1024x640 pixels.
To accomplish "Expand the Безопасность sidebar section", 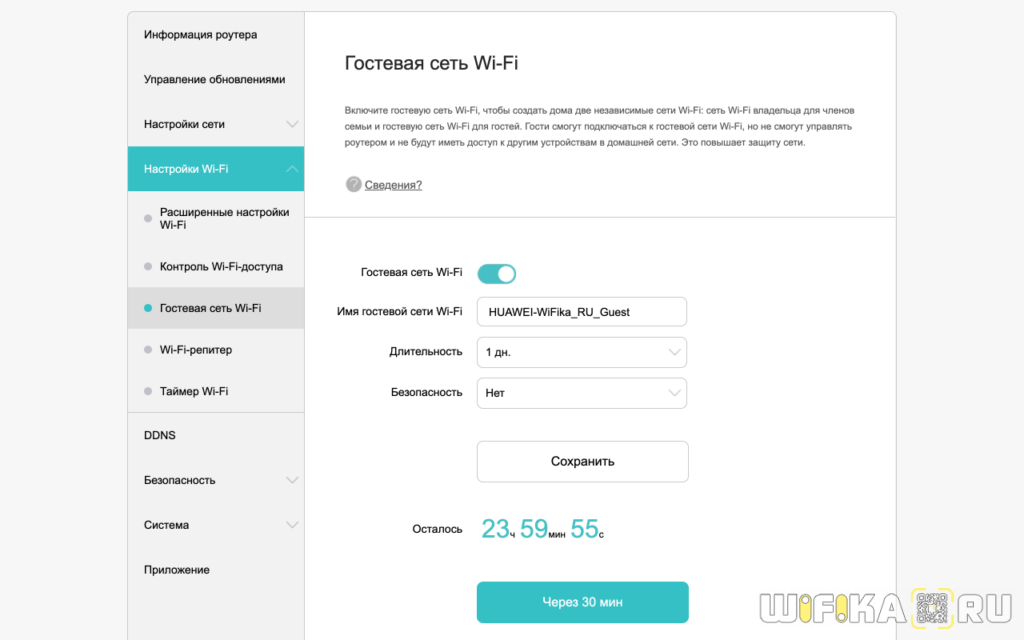I will click(x=292, y=480).
